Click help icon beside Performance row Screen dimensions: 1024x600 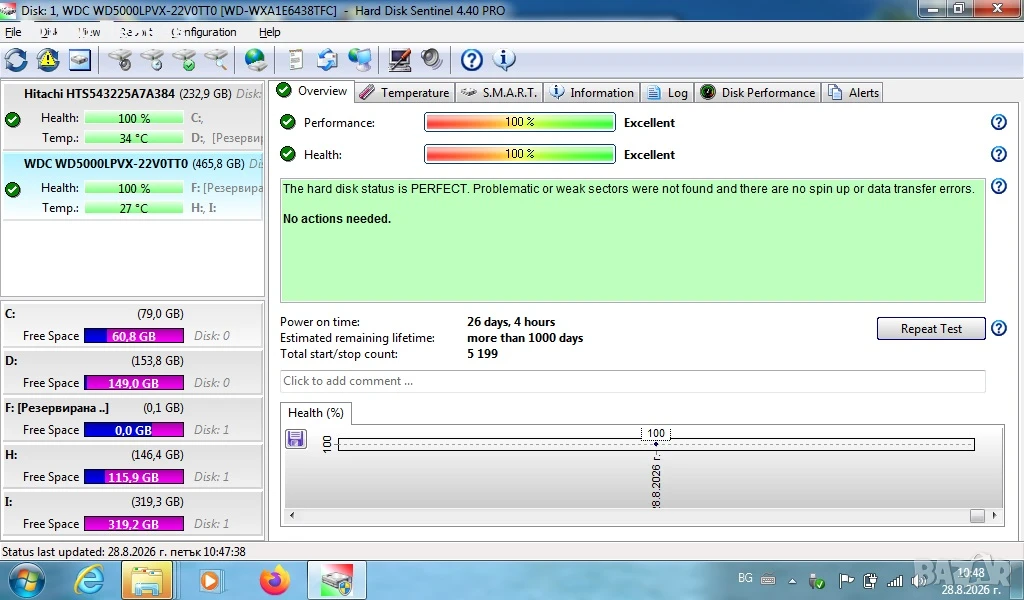[x=999, y=122]
